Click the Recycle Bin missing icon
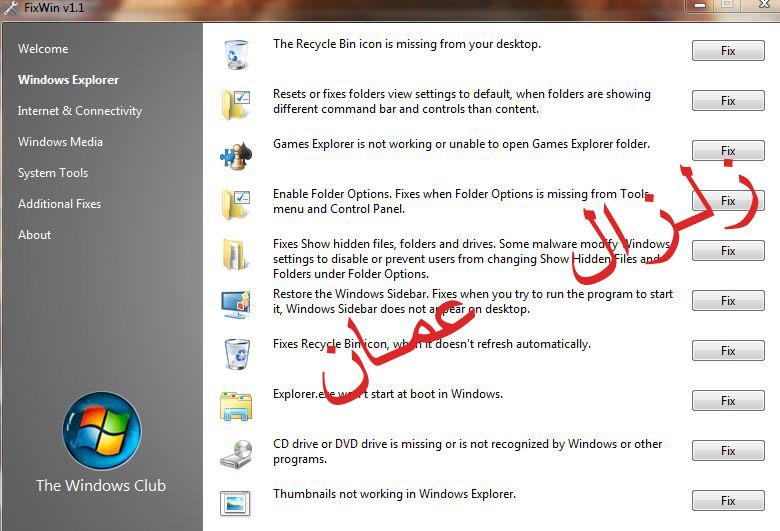780x531 pixels. [238, 54]
